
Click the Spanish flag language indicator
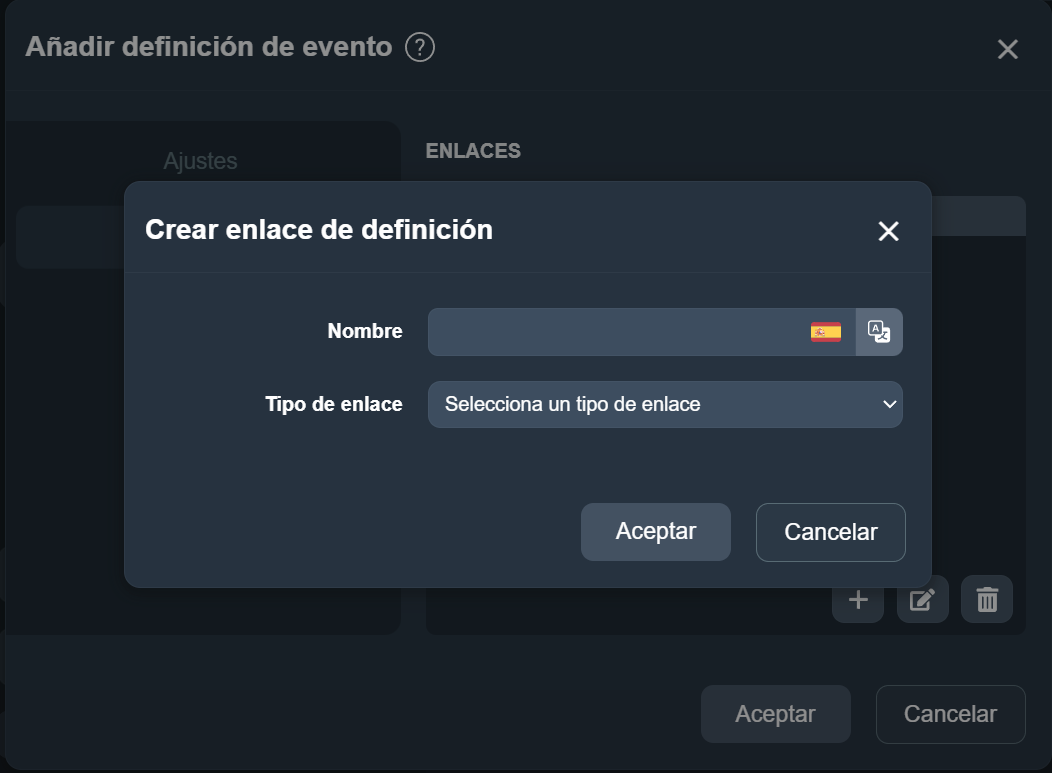tap(826, 331)
